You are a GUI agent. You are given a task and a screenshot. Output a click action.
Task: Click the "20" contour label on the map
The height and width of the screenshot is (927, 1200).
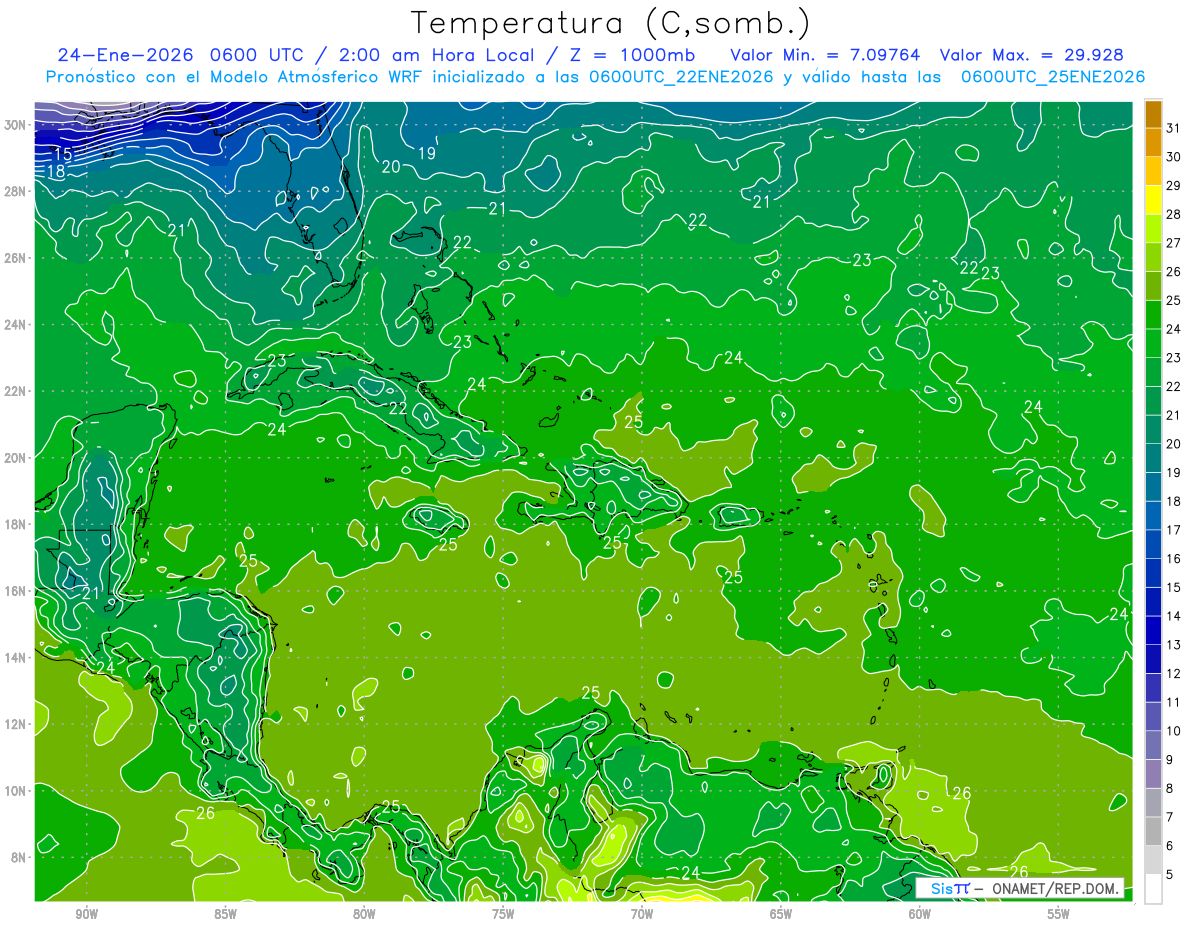[x=391, y=166]
